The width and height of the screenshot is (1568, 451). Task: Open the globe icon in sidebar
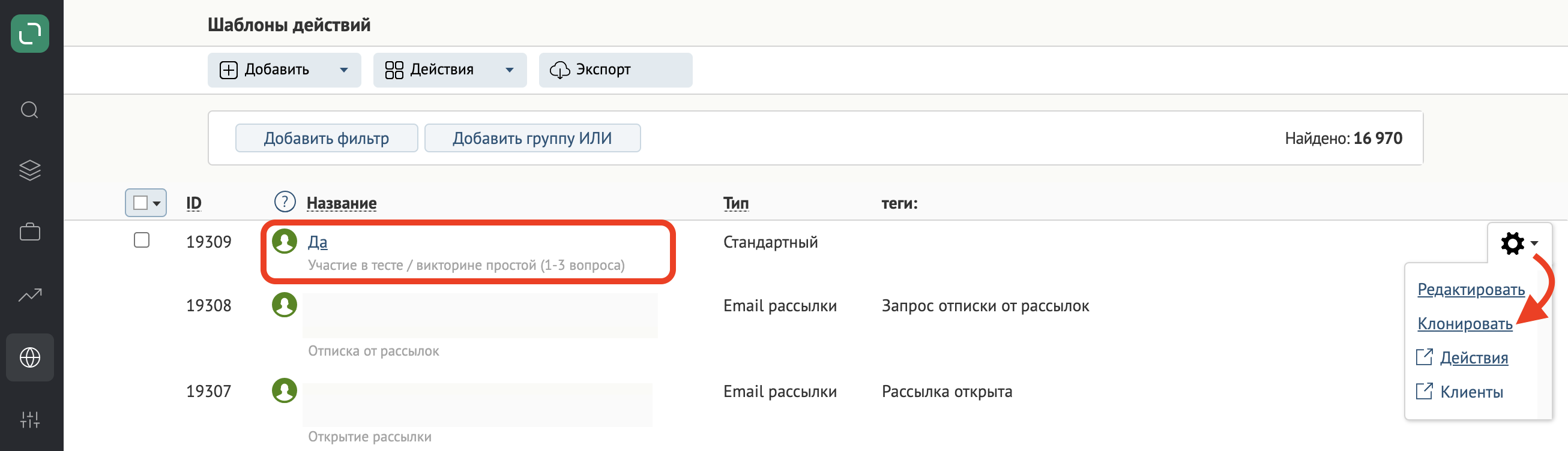[30, 357]
